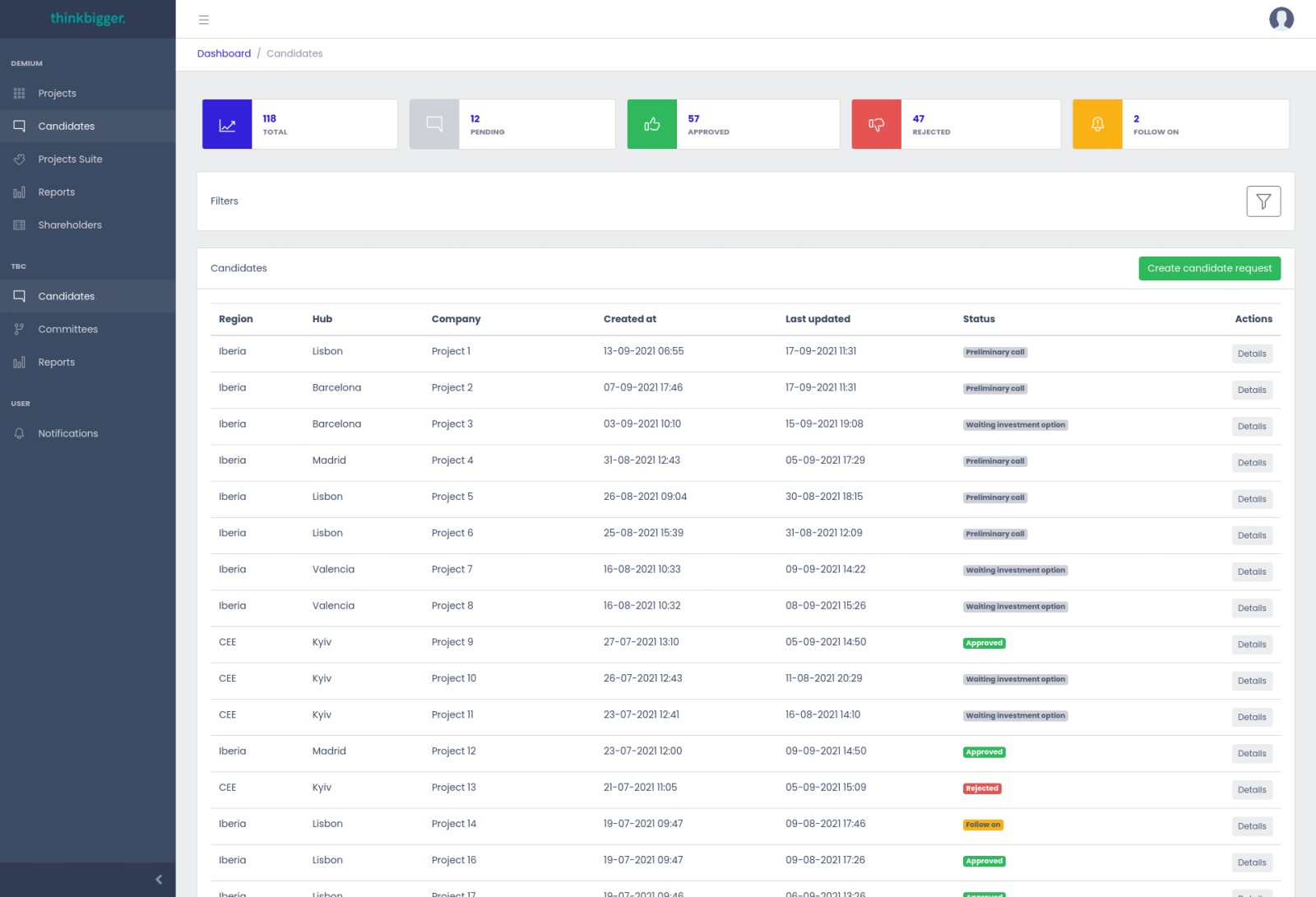The height and width of the screenshot is (897, 1316).
Task: Go to Shareholders in the sidebar
Action: (70, 225)
